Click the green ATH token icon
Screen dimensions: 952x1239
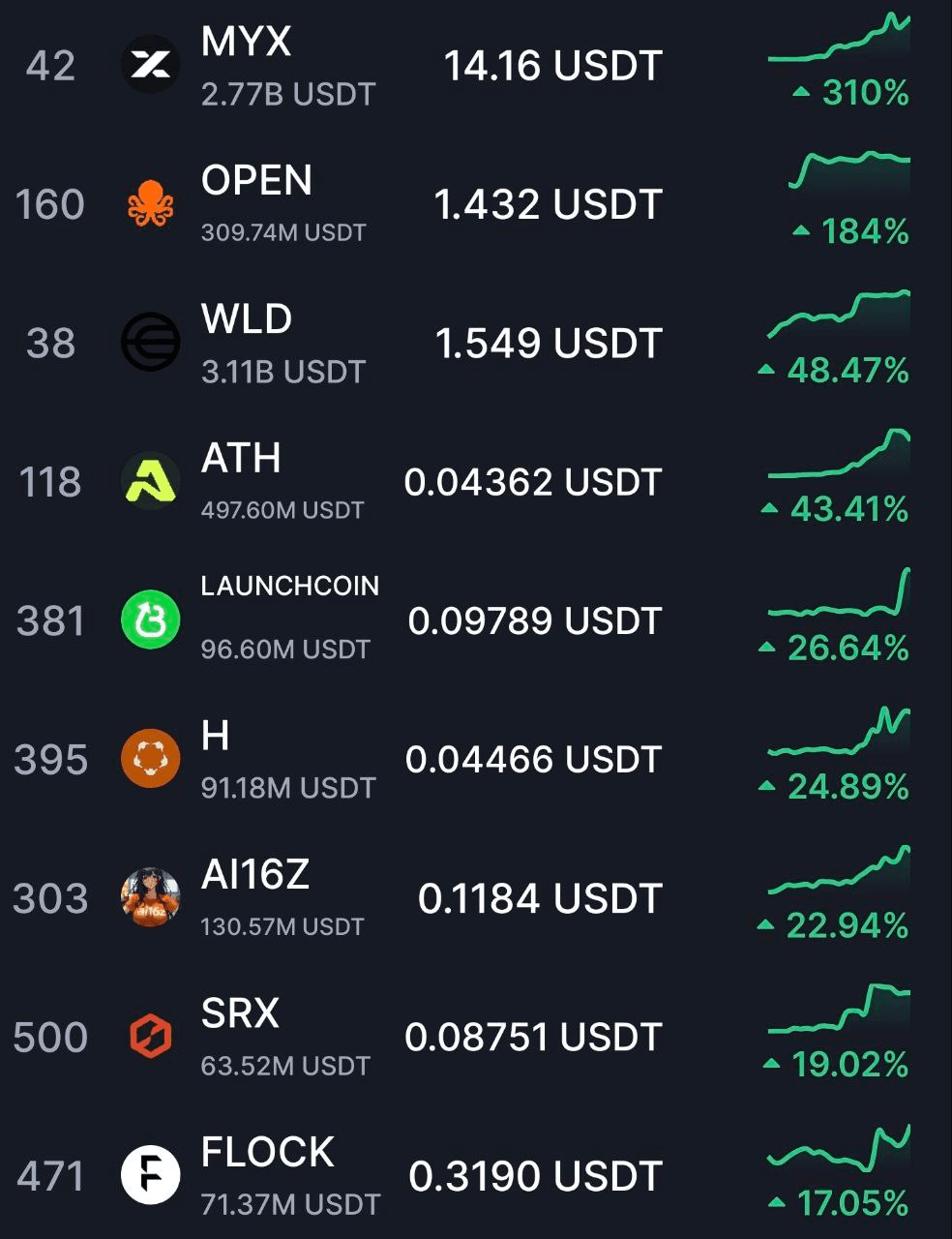(150, 481)
